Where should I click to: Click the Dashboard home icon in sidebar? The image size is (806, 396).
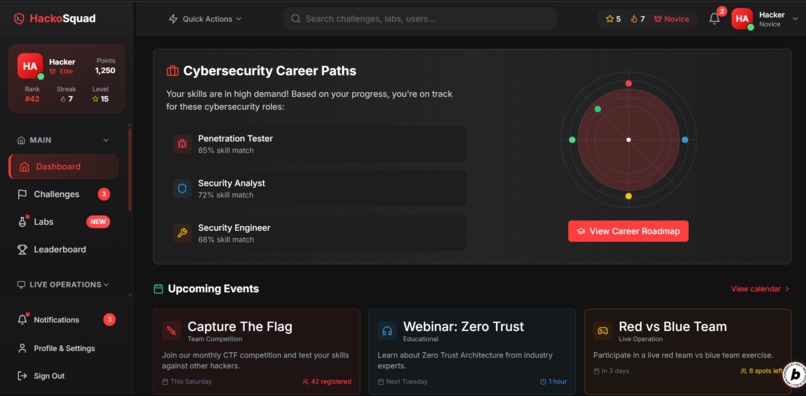pos(24,167)
